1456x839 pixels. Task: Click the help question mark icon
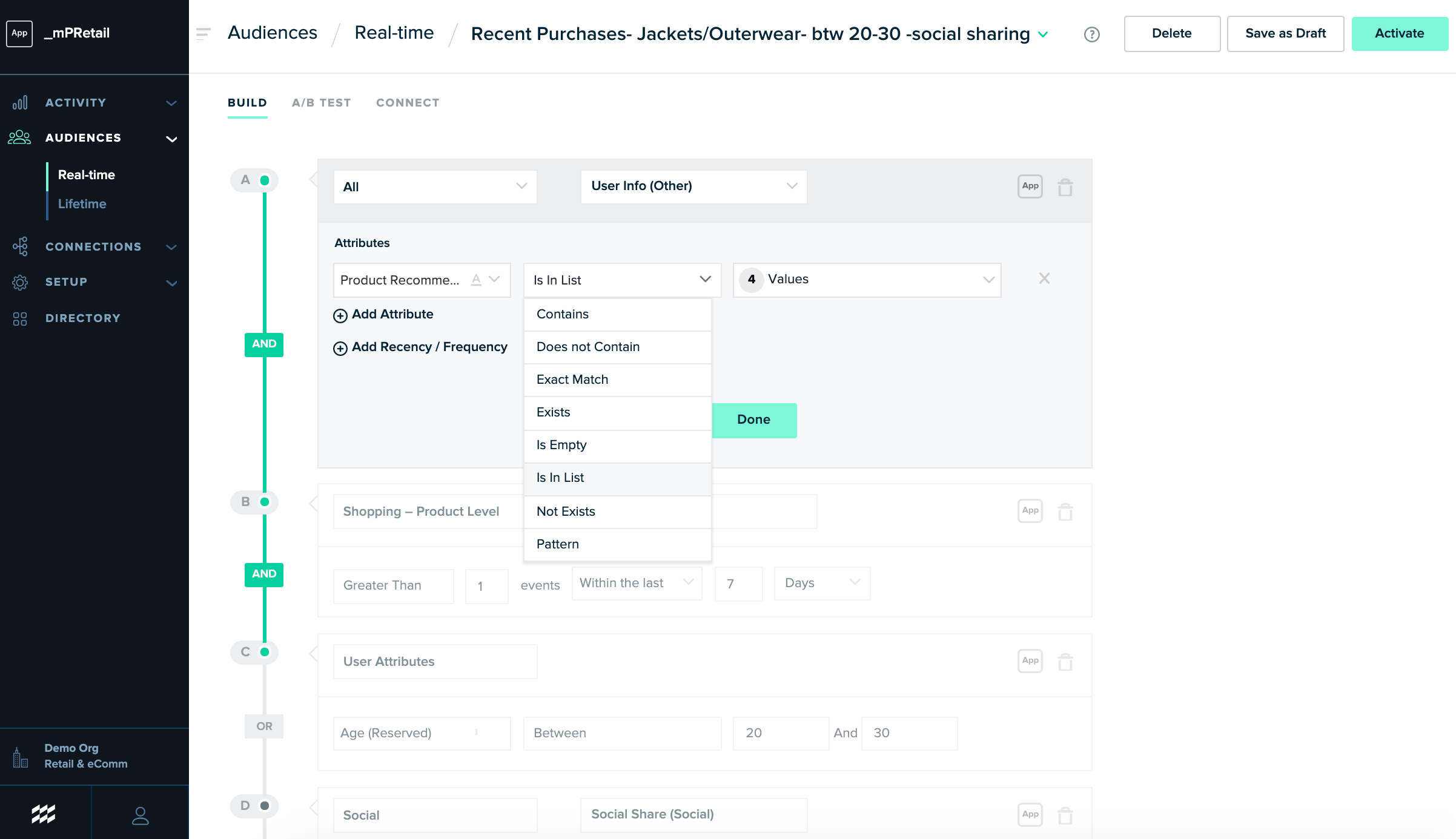tap(1091, 35)
